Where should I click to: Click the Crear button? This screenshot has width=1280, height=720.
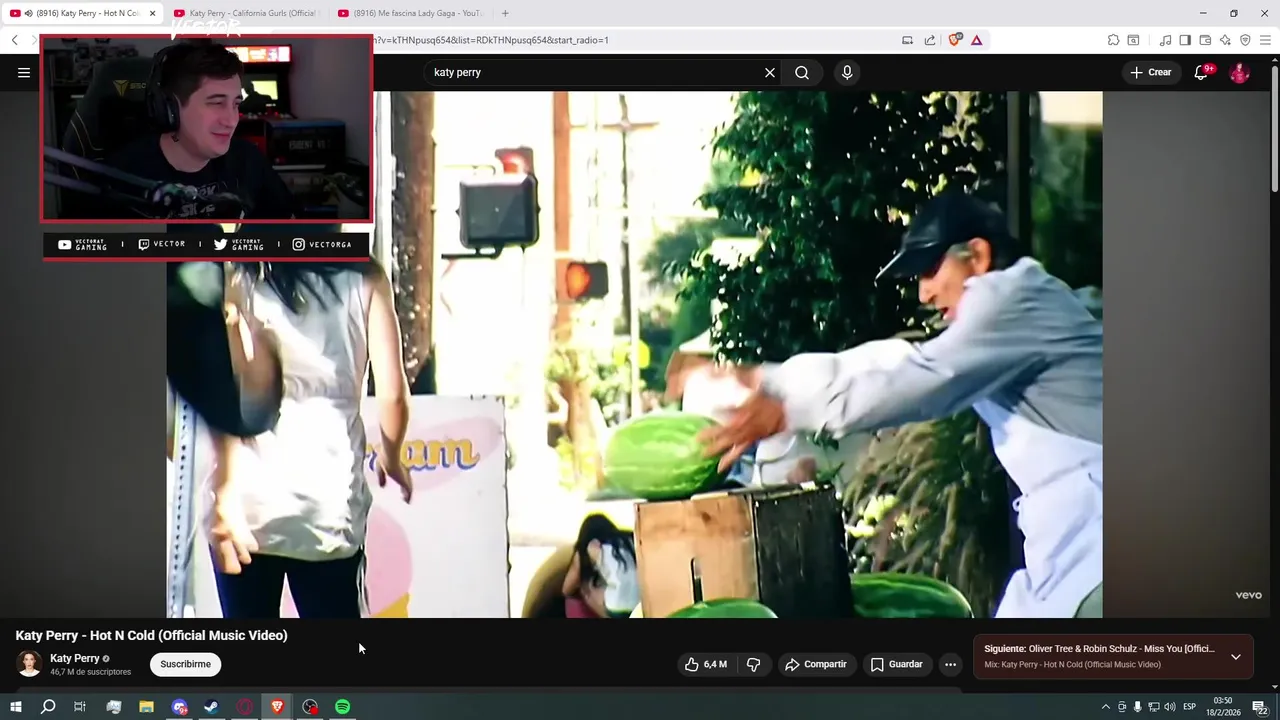pyautogui.click(x=1151, y=72)
